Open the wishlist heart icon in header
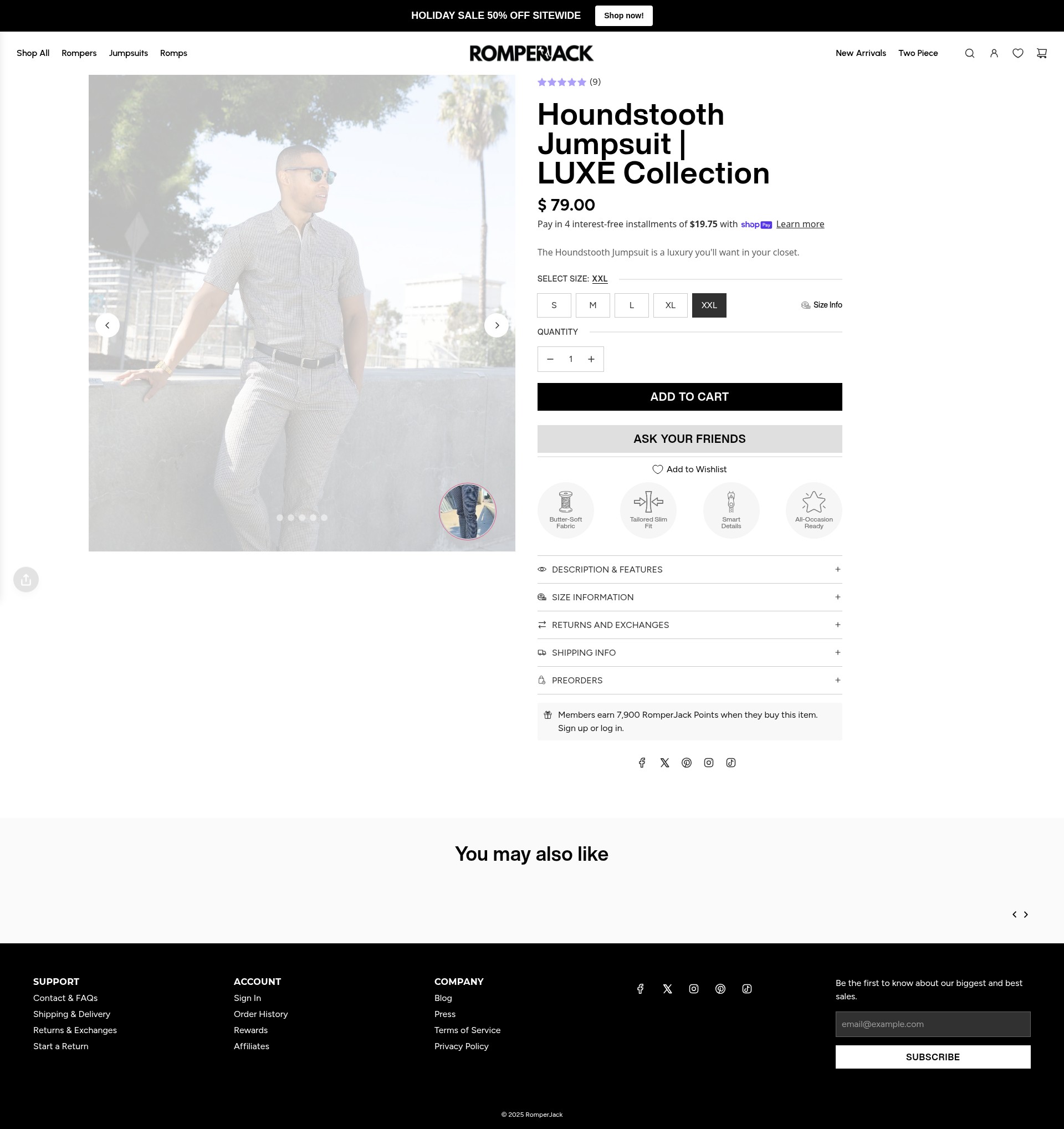 [1018, 53]
